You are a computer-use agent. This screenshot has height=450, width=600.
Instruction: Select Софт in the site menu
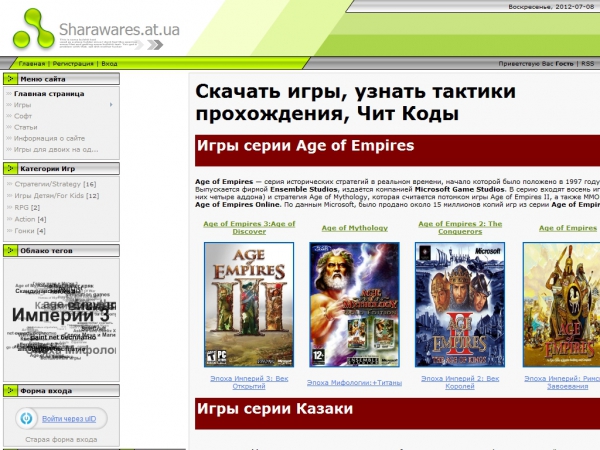coord(23,116)
